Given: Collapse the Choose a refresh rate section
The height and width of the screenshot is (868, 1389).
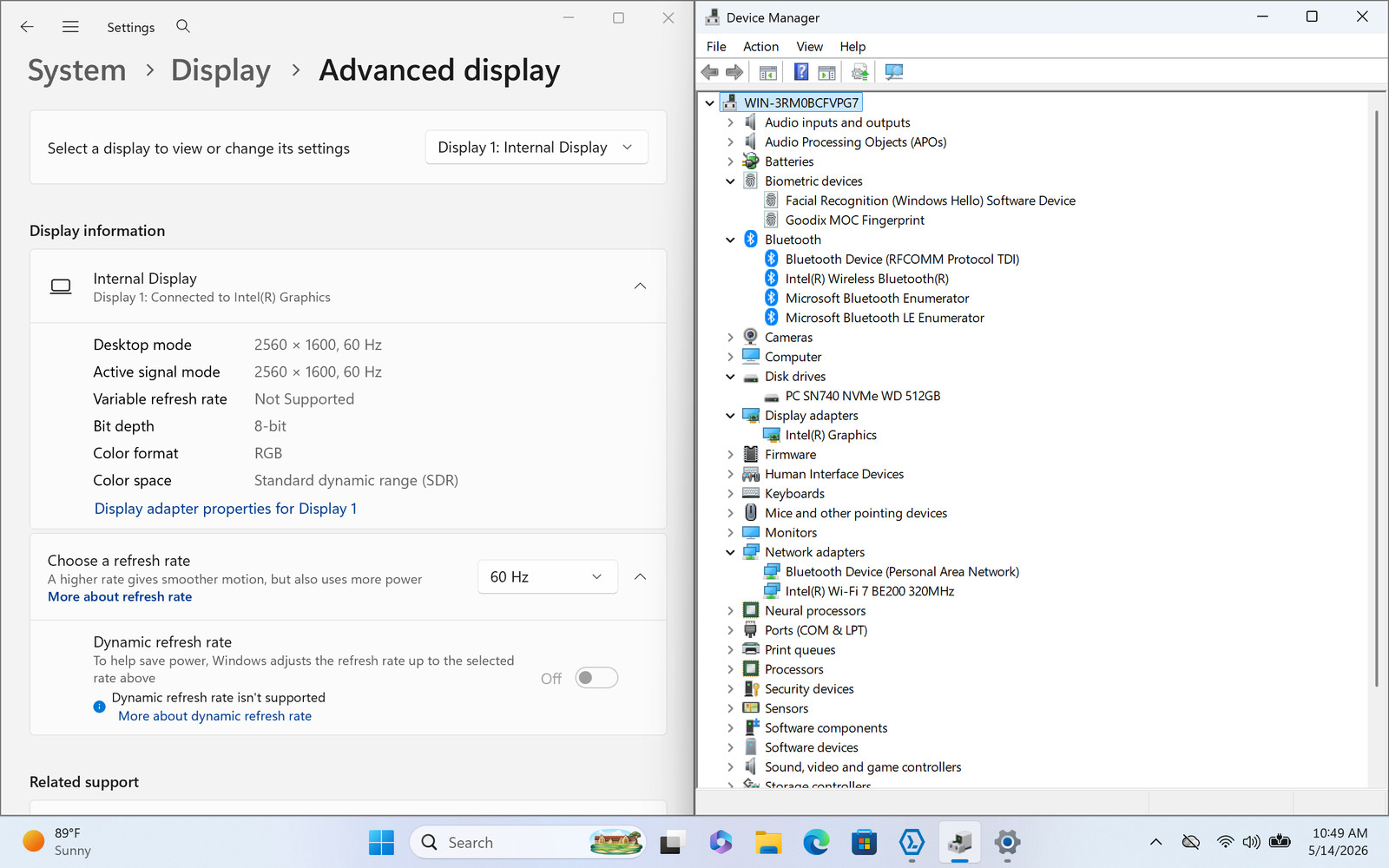Looking at the screenshot, I should [640, 577].
